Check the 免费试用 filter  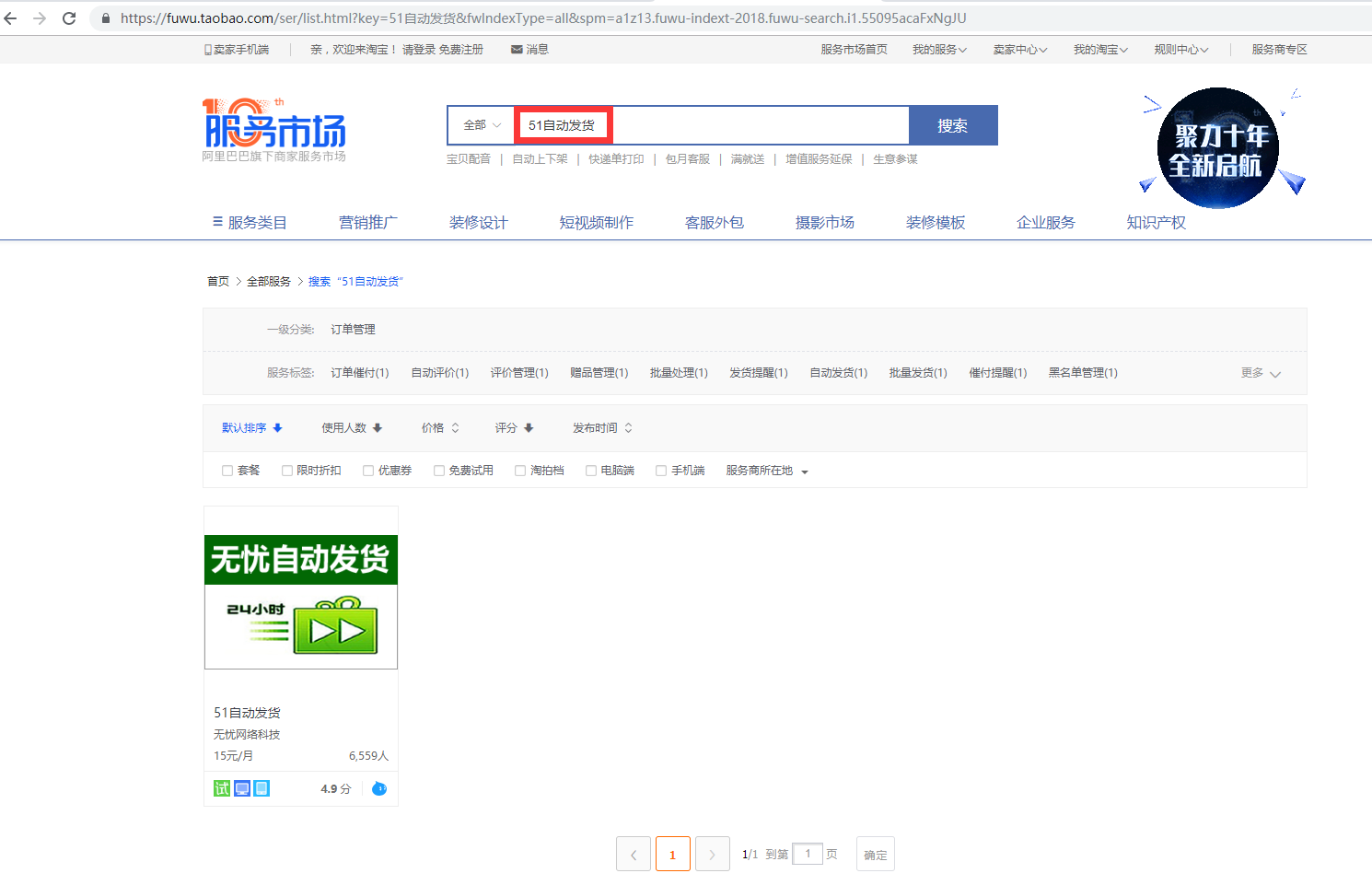coord(439,471)
